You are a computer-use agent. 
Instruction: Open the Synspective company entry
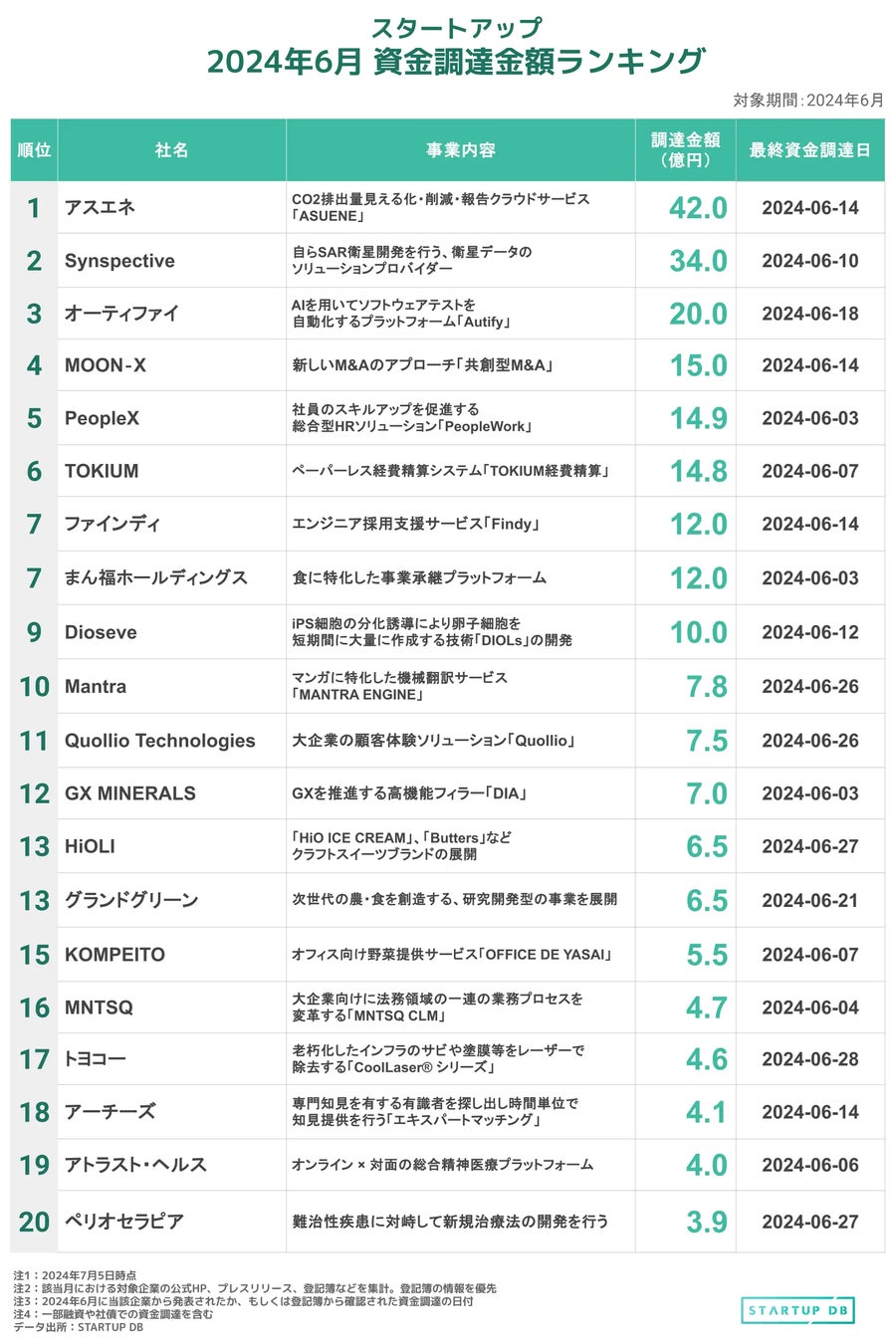(119, 261)
